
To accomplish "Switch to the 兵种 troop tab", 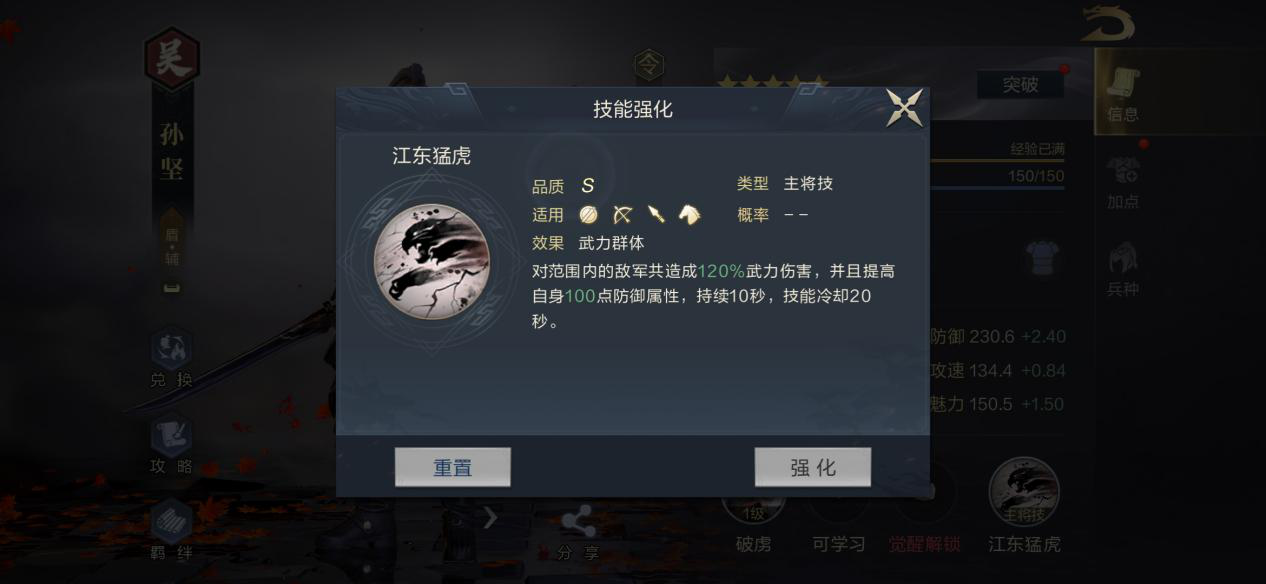I will point(1123,270).
